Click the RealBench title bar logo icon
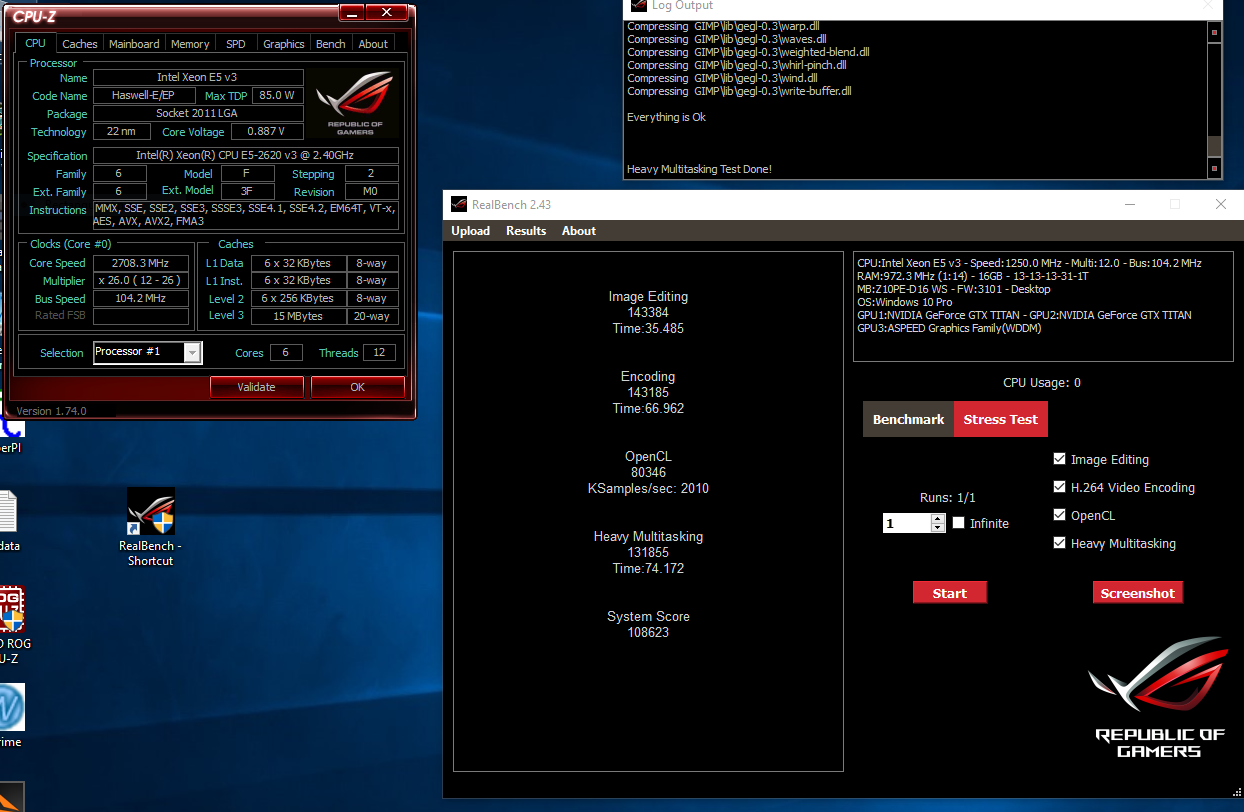 click(x=458, y=204)
